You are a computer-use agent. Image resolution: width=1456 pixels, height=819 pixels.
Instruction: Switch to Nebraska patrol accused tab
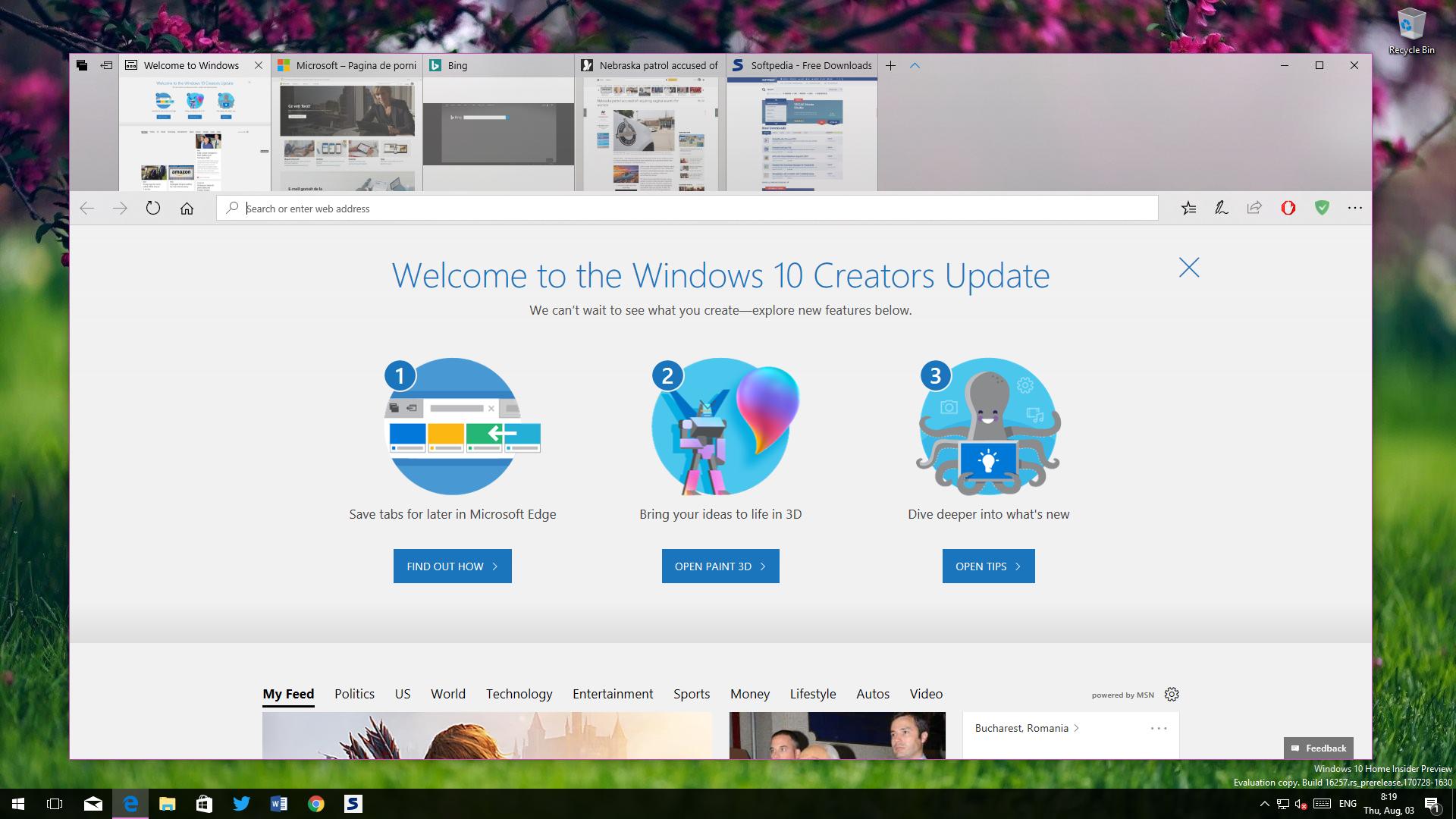(x=651, y=65)
